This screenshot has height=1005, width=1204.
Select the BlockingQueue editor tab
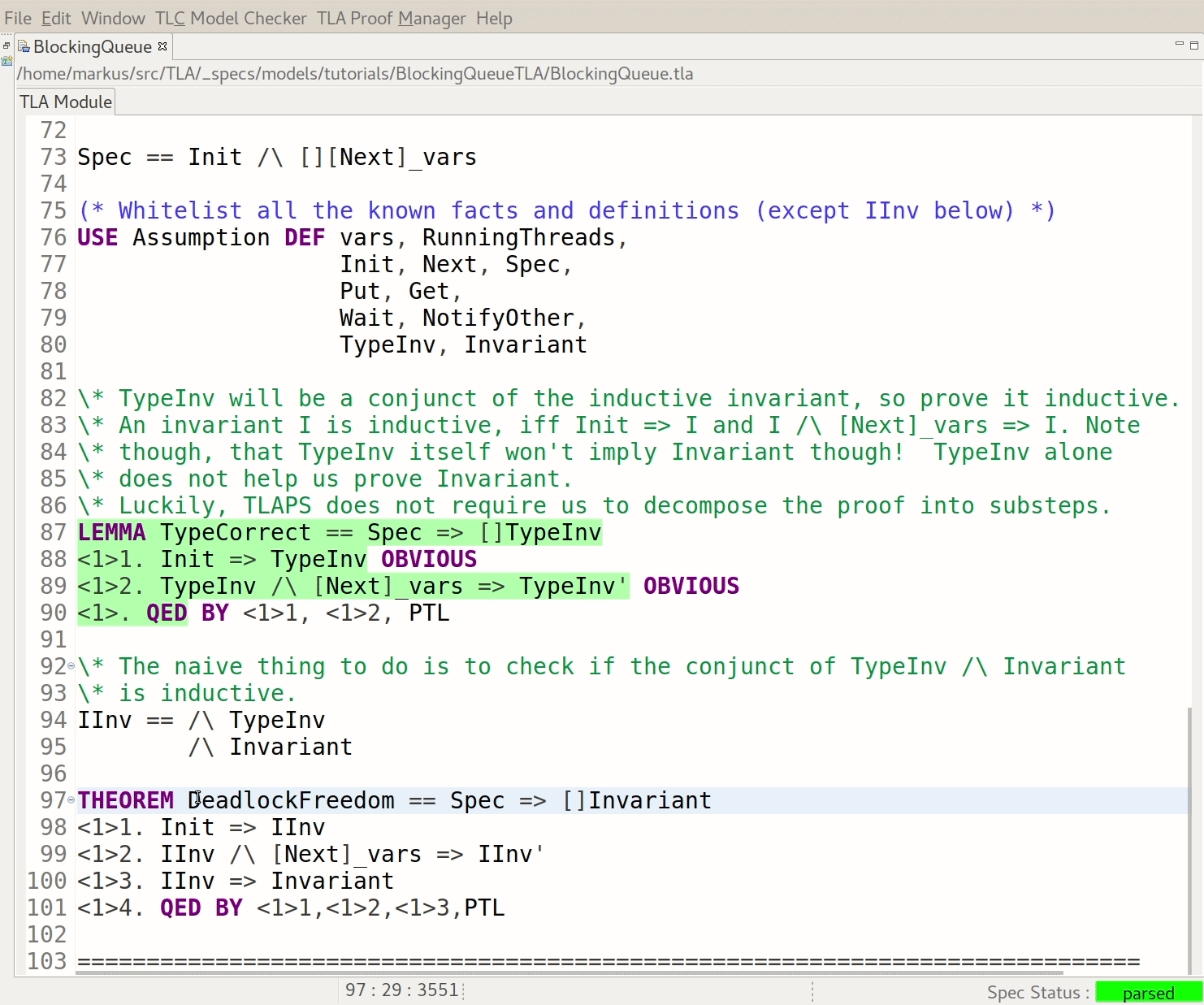click(92, 47)
